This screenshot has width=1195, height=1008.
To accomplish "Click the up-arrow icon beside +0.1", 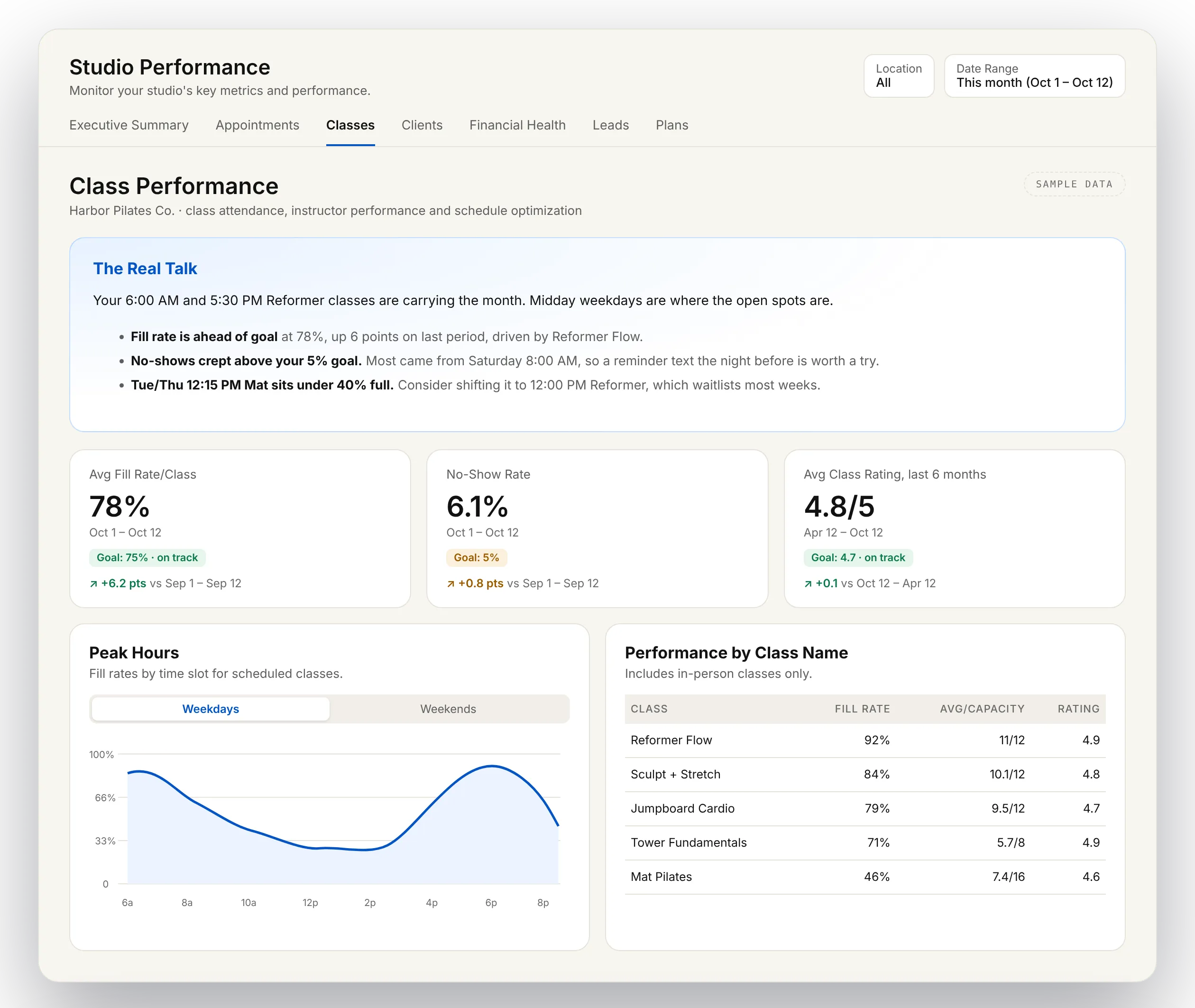I will tap(808, 583).
